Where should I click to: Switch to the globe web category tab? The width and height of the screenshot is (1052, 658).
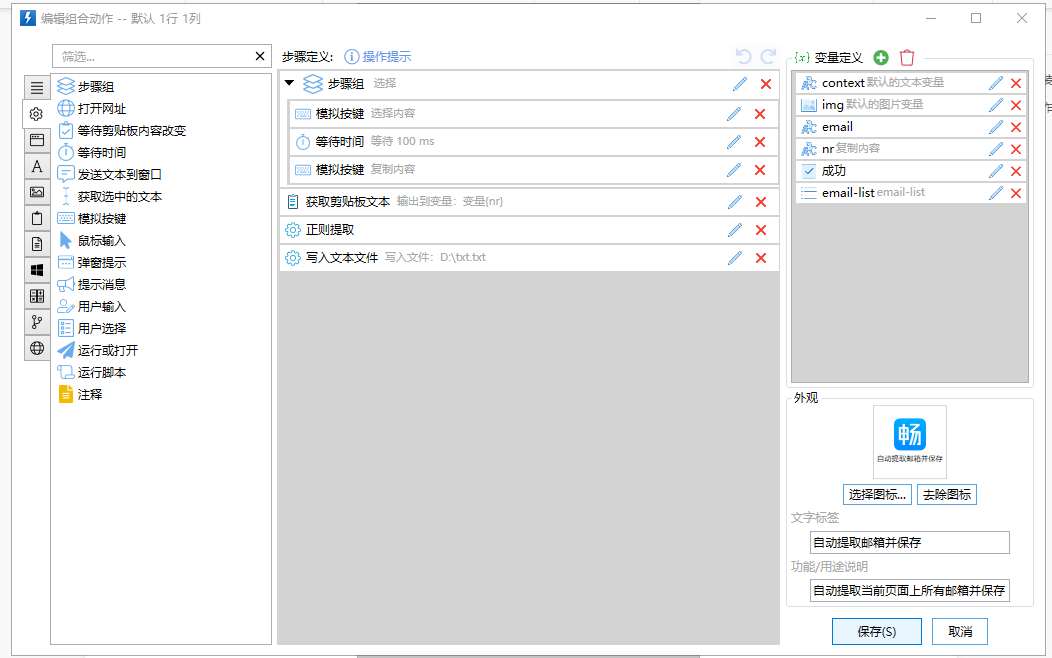pyautogui.click(x=37, y=348)
